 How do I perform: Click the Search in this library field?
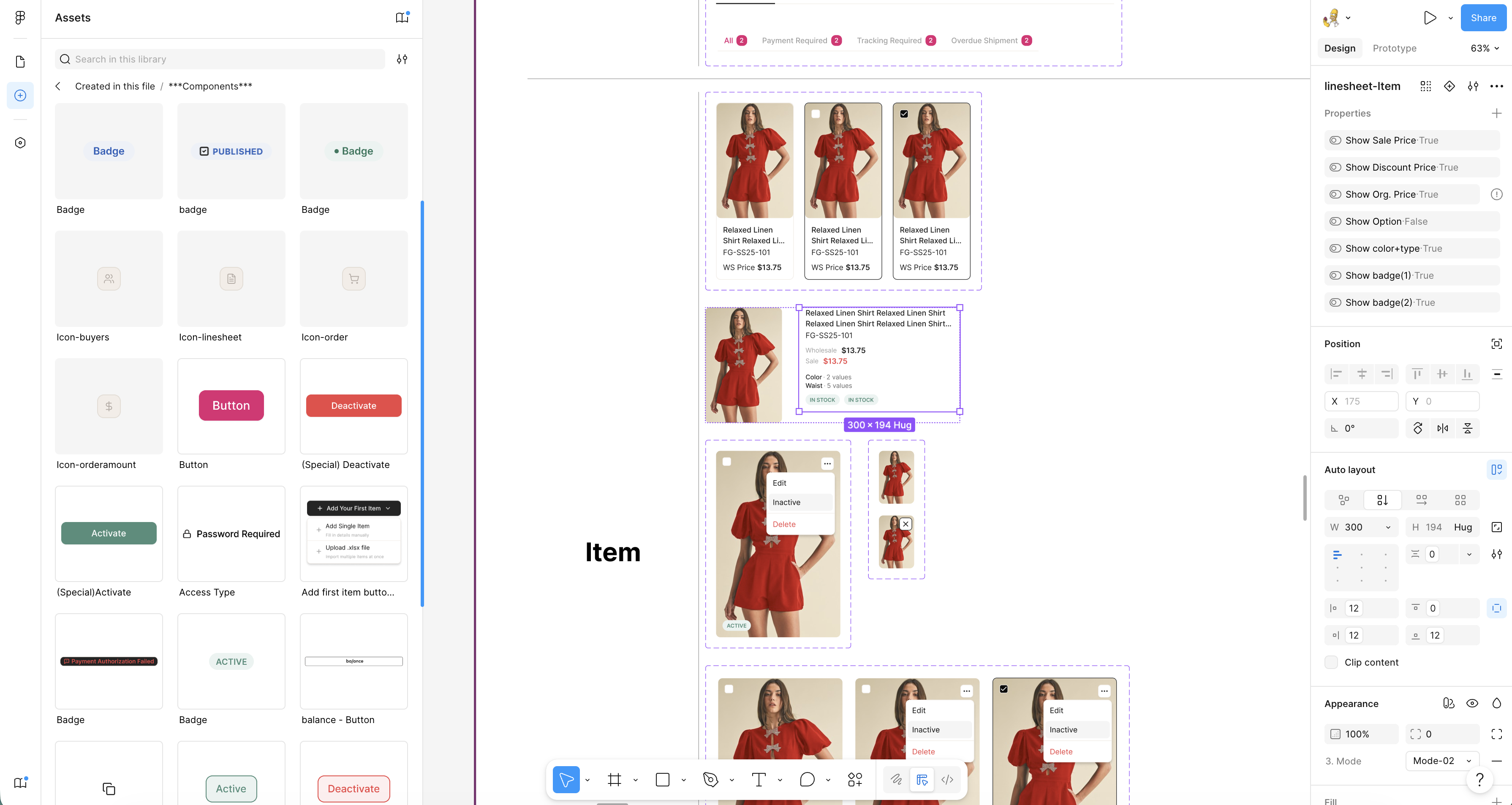tap(220, 59)
